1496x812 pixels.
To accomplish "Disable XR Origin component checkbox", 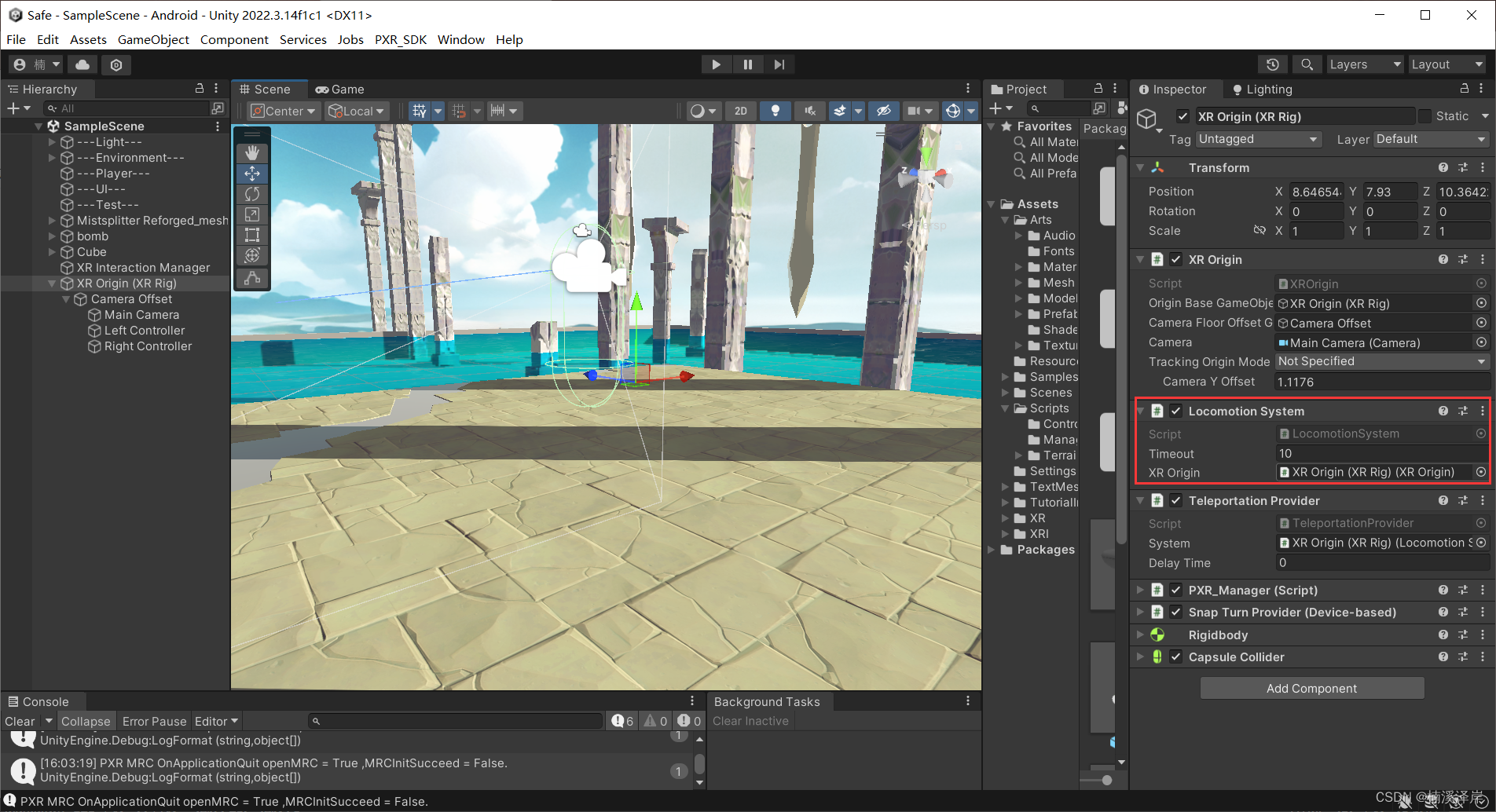I will pyautogui.click(x=1176, y=259).
